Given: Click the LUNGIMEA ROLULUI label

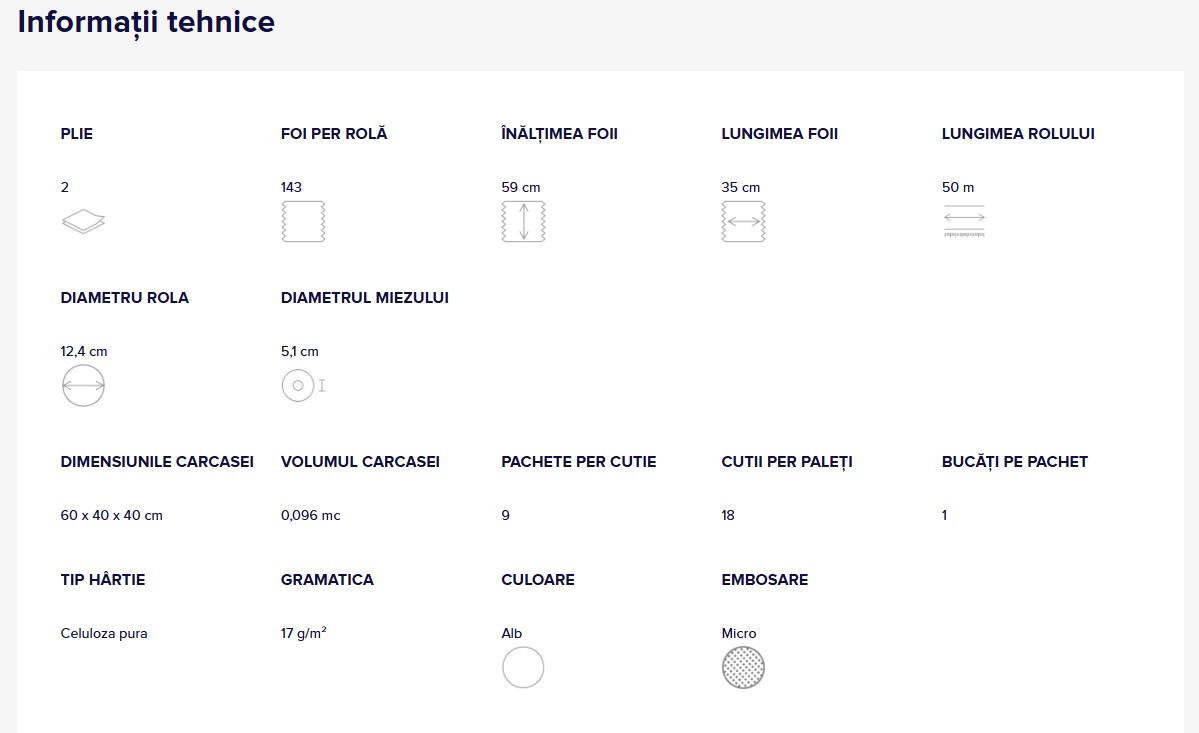Looking at the screenshot, I should 1018,134.
